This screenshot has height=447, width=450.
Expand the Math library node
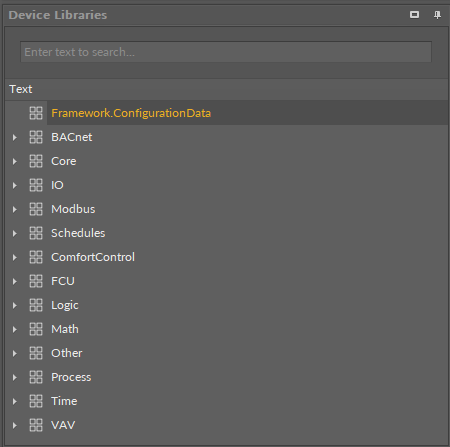[15, 329]
